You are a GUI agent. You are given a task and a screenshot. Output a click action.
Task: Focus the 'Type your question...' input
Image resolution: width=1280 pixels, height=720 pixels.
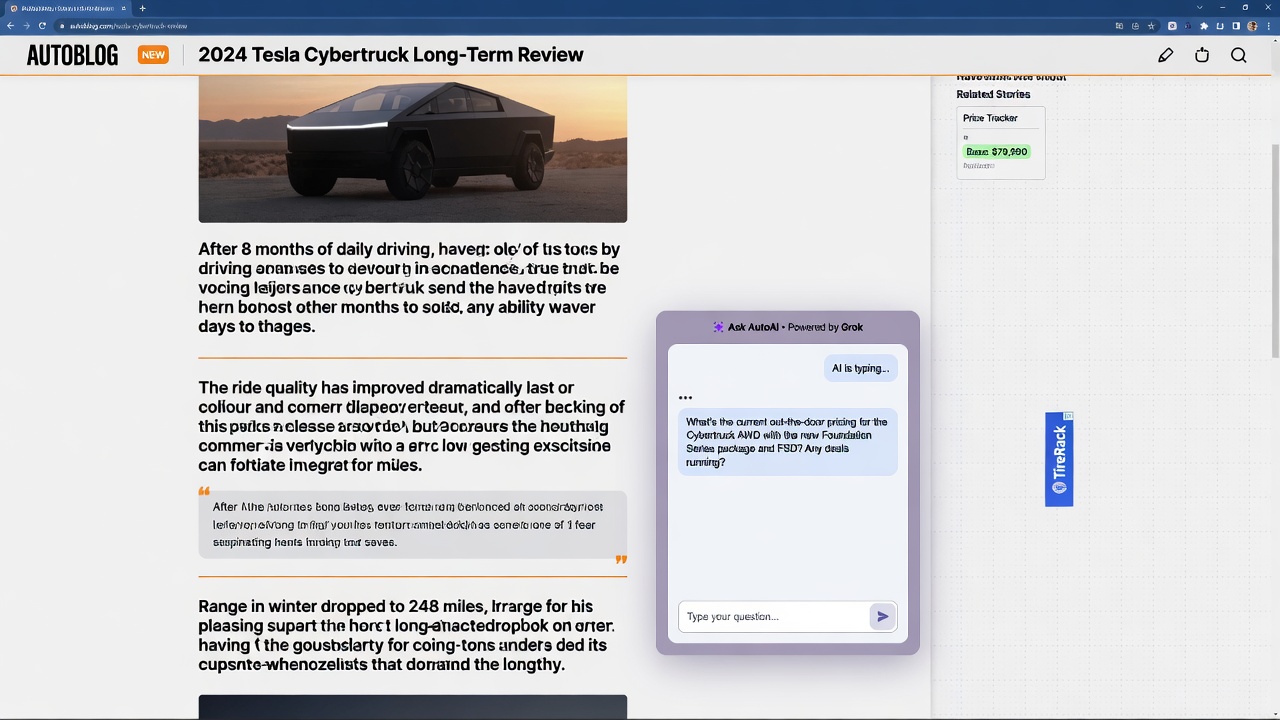[772, 617]
